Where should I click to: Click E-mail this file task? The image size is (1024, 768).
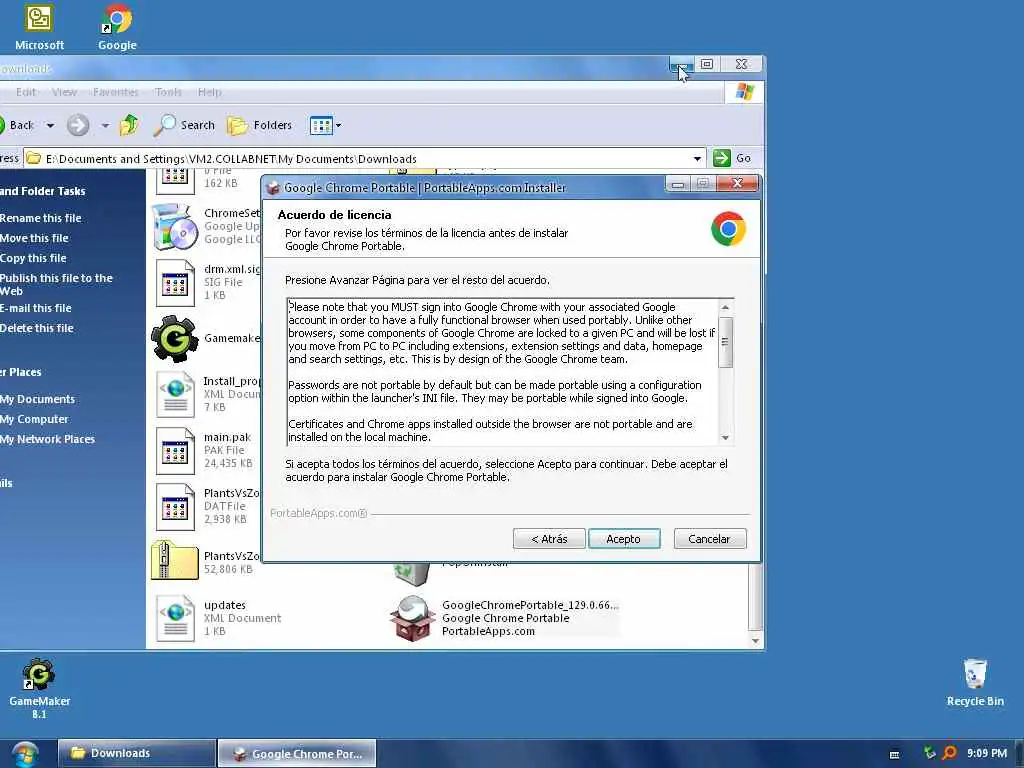click(x=36, y=308)
